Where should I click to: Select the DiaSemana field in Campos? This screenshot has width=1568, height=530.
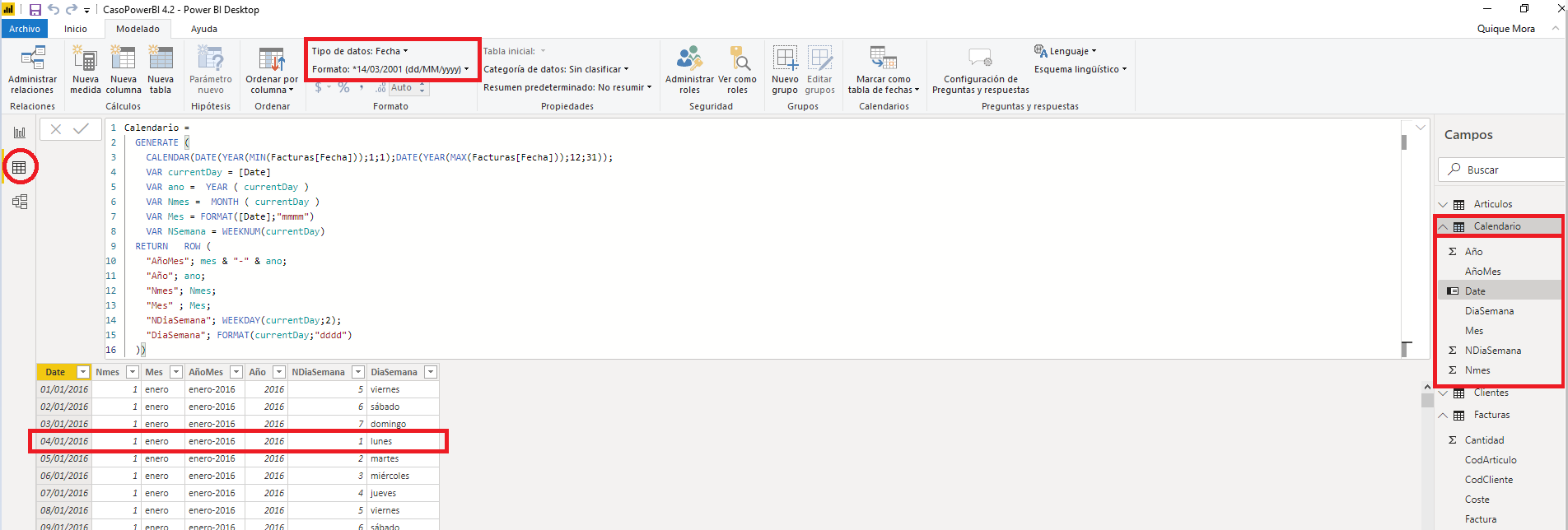(x=1489, y=311)
